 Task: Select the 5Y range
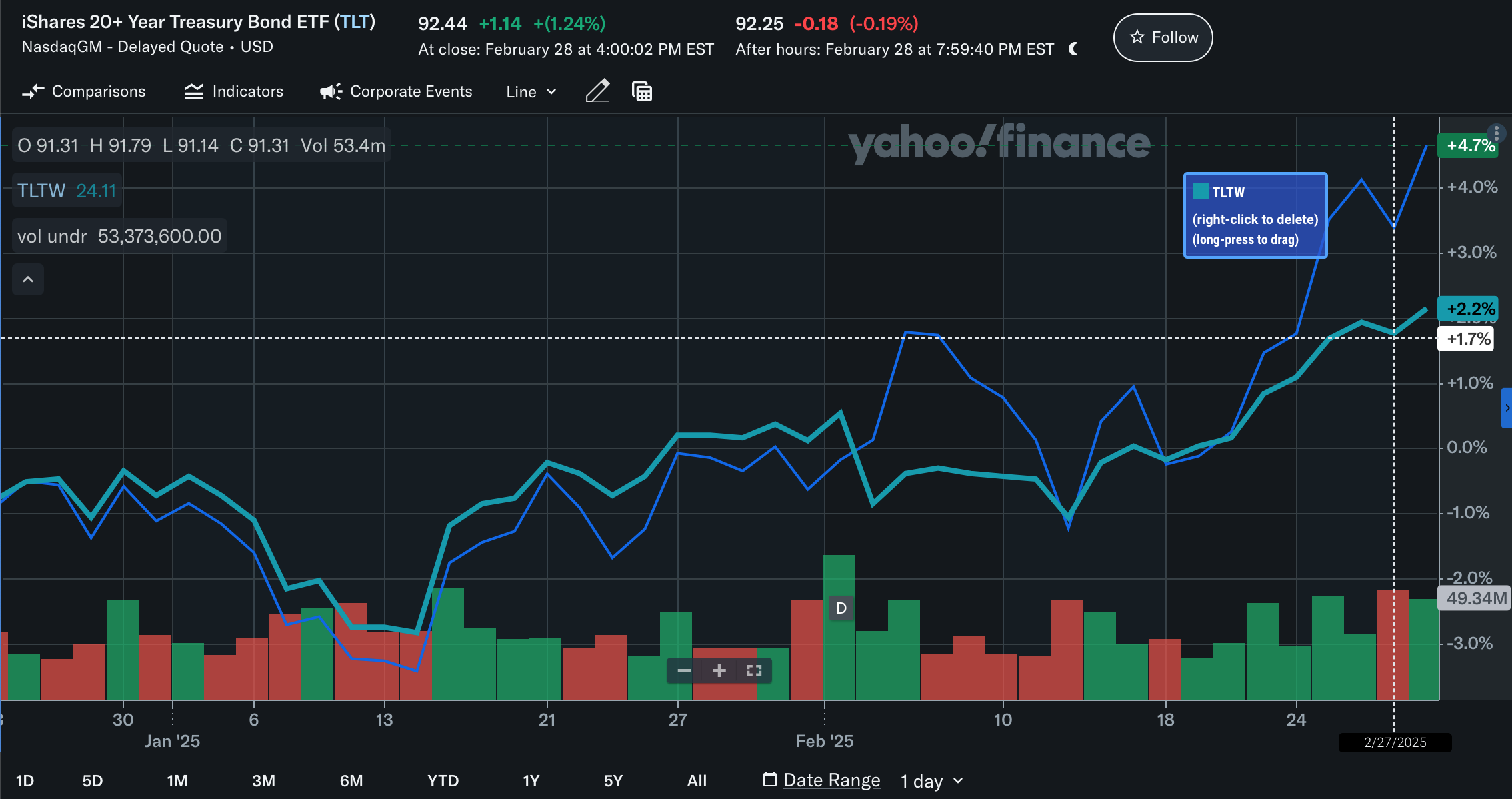(613, 780)
